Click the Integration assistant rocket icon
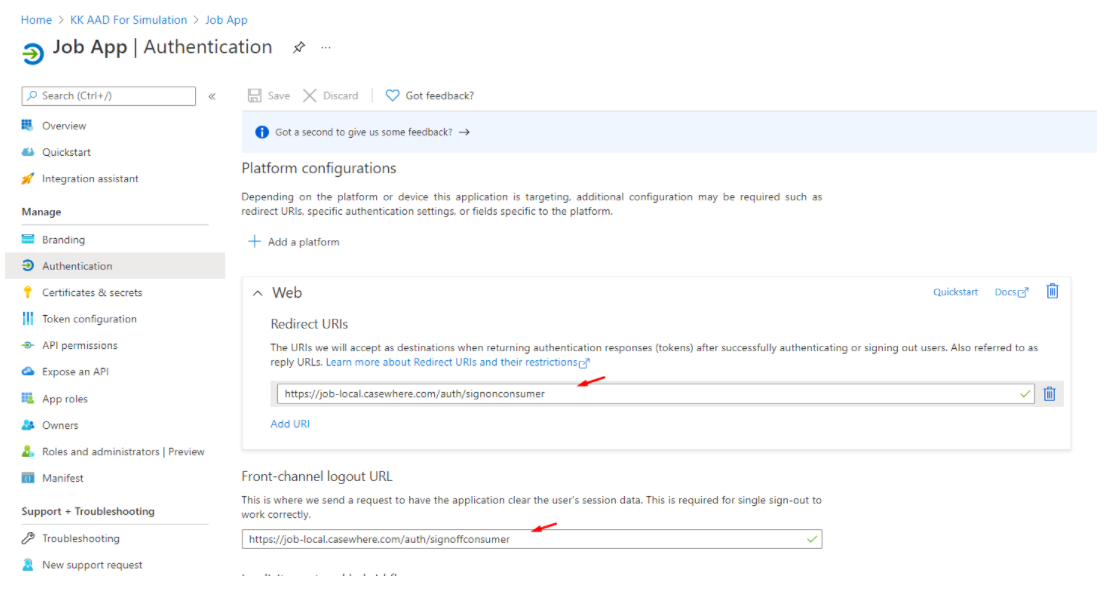 [28, 178]
